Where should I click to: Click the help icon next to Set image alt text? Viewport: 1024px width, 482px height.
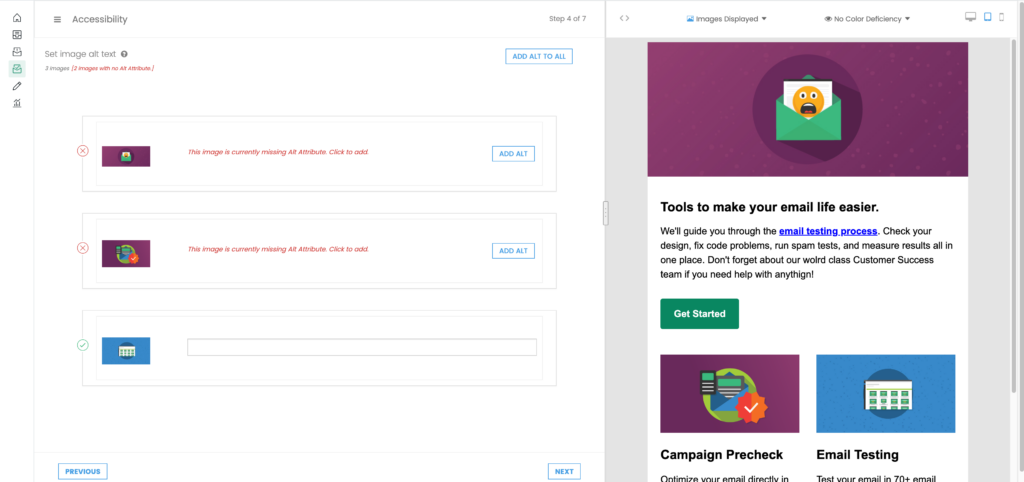tap(124, 54)
